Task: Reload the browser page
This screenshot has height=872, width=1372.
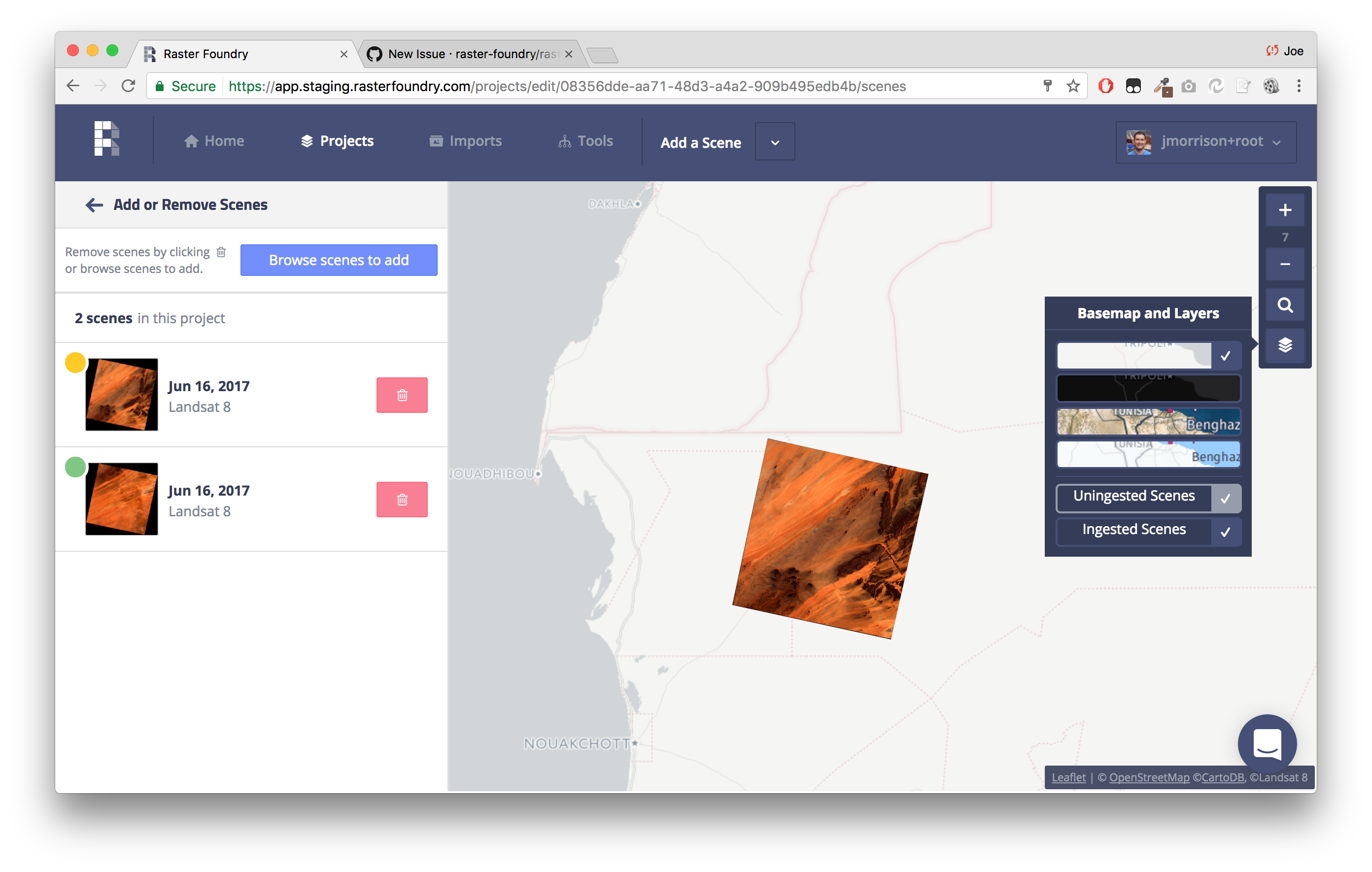Action: coord(128,86)
